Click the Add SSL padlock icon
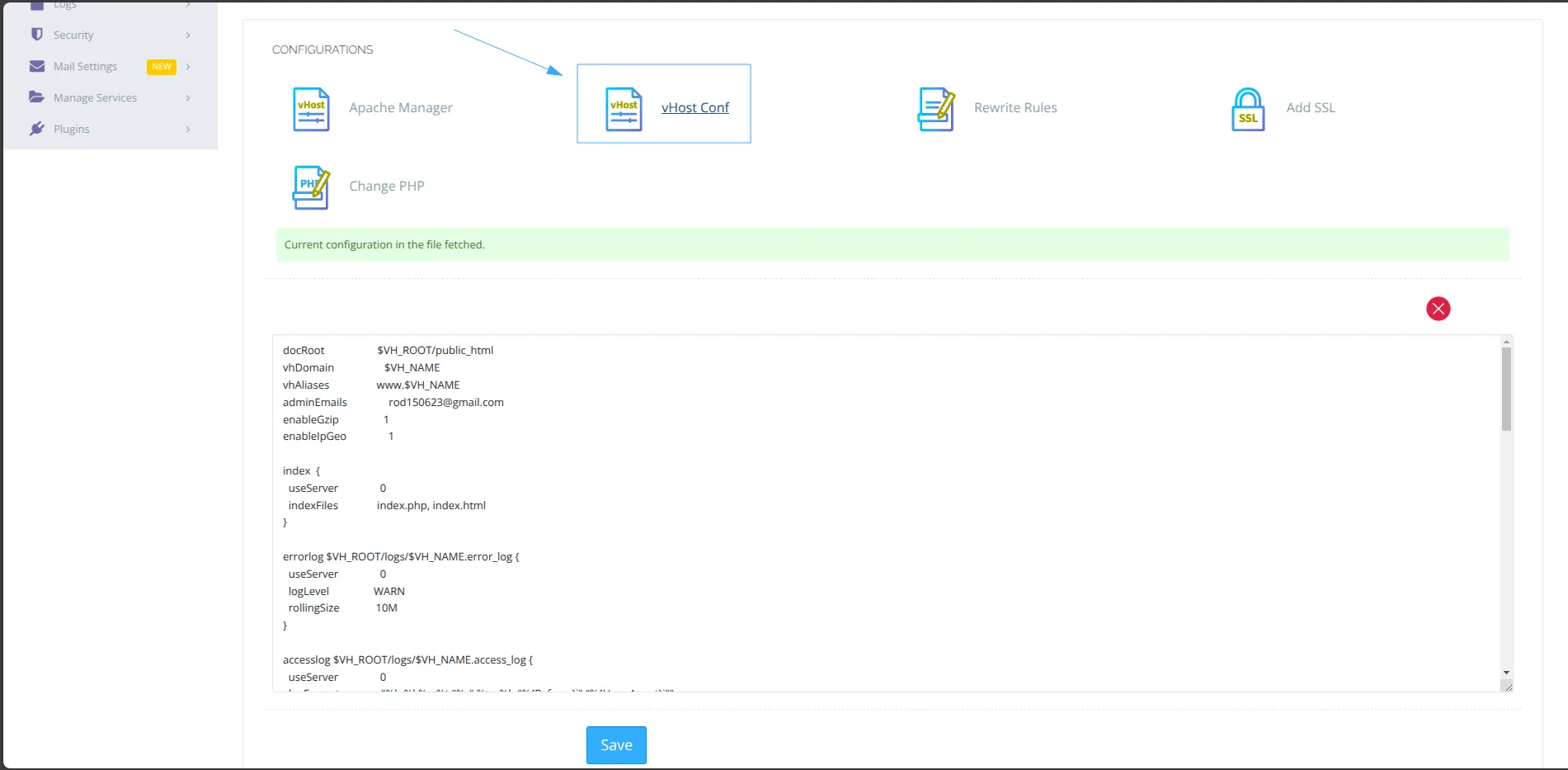Image resolution: width=1568 pixels, height=770 pixels. point(1248,109)
